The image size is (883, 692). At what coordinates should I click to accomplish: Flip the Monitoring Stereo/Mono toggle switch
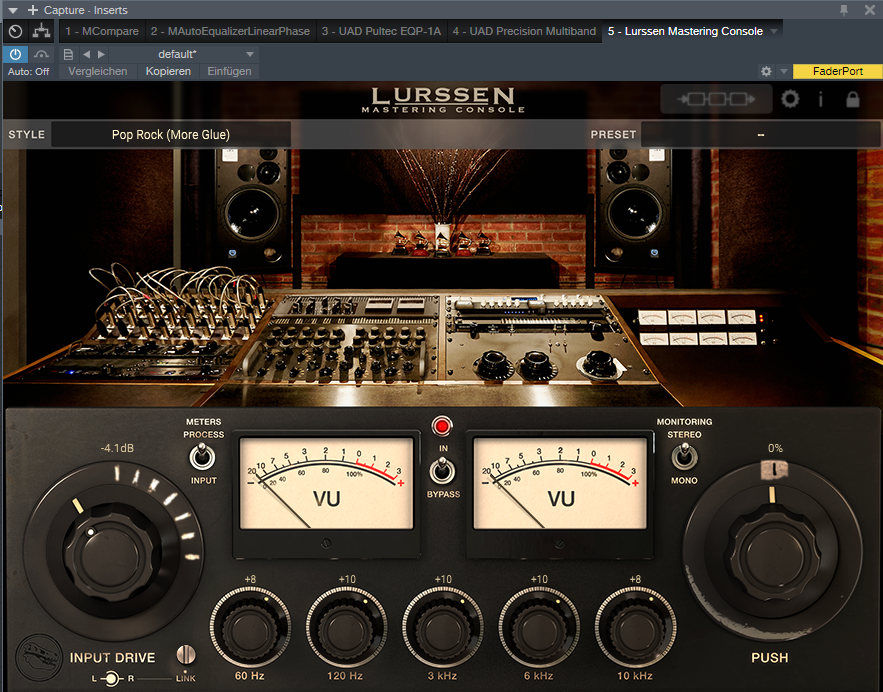[684, 456]
